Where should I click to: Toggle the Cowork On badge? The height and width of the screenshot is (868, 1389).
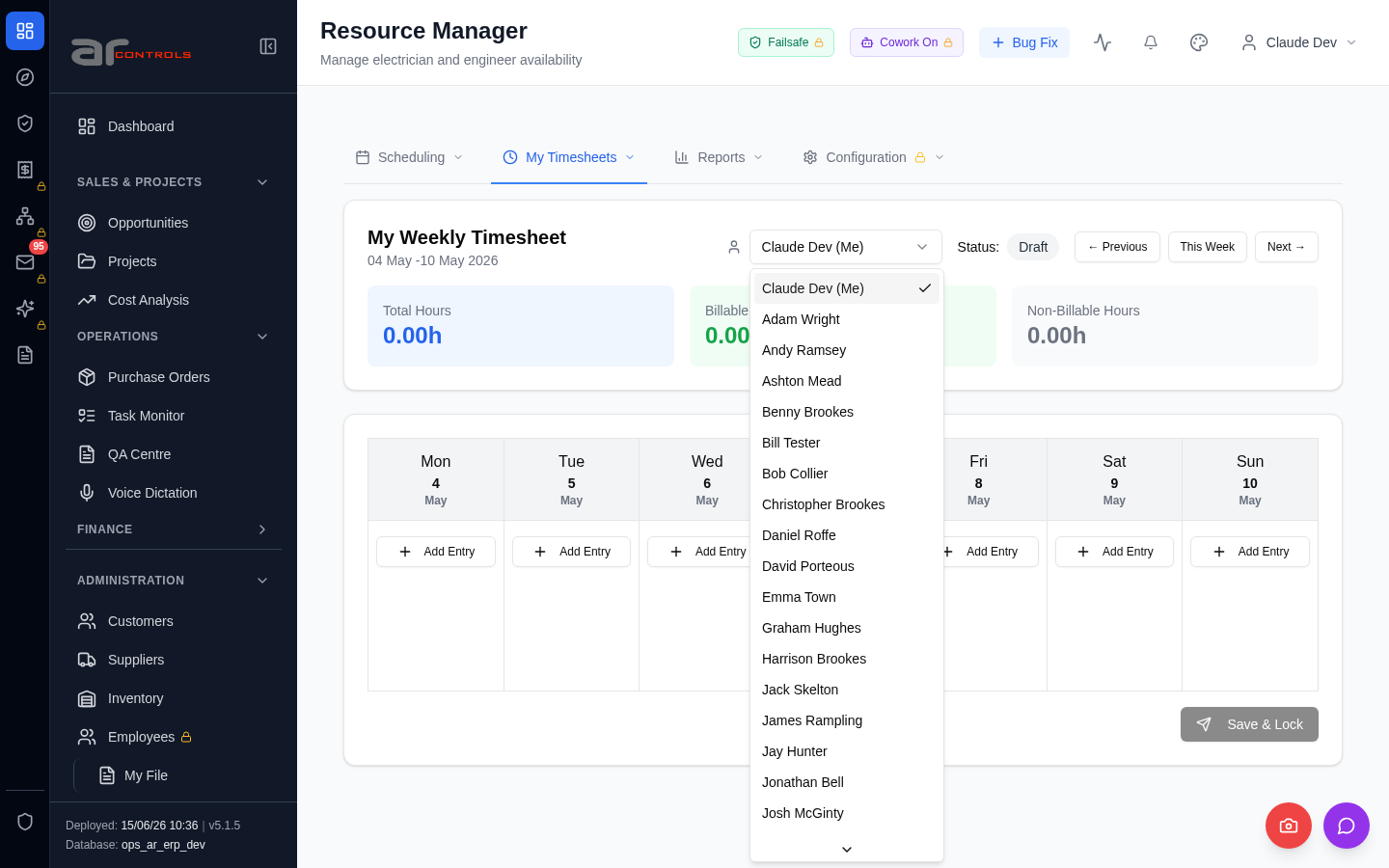click(x=907, y=42)
